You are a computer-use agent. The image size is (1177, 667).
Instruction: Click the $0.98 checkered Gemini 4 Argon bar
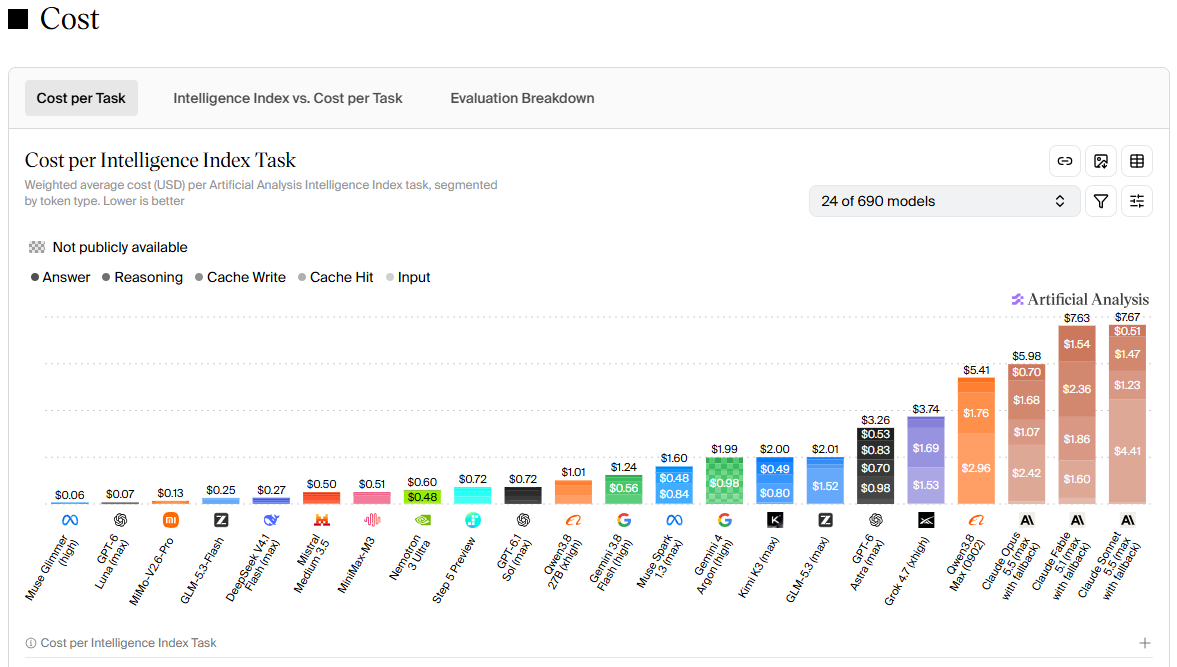(x=724, y=482)
